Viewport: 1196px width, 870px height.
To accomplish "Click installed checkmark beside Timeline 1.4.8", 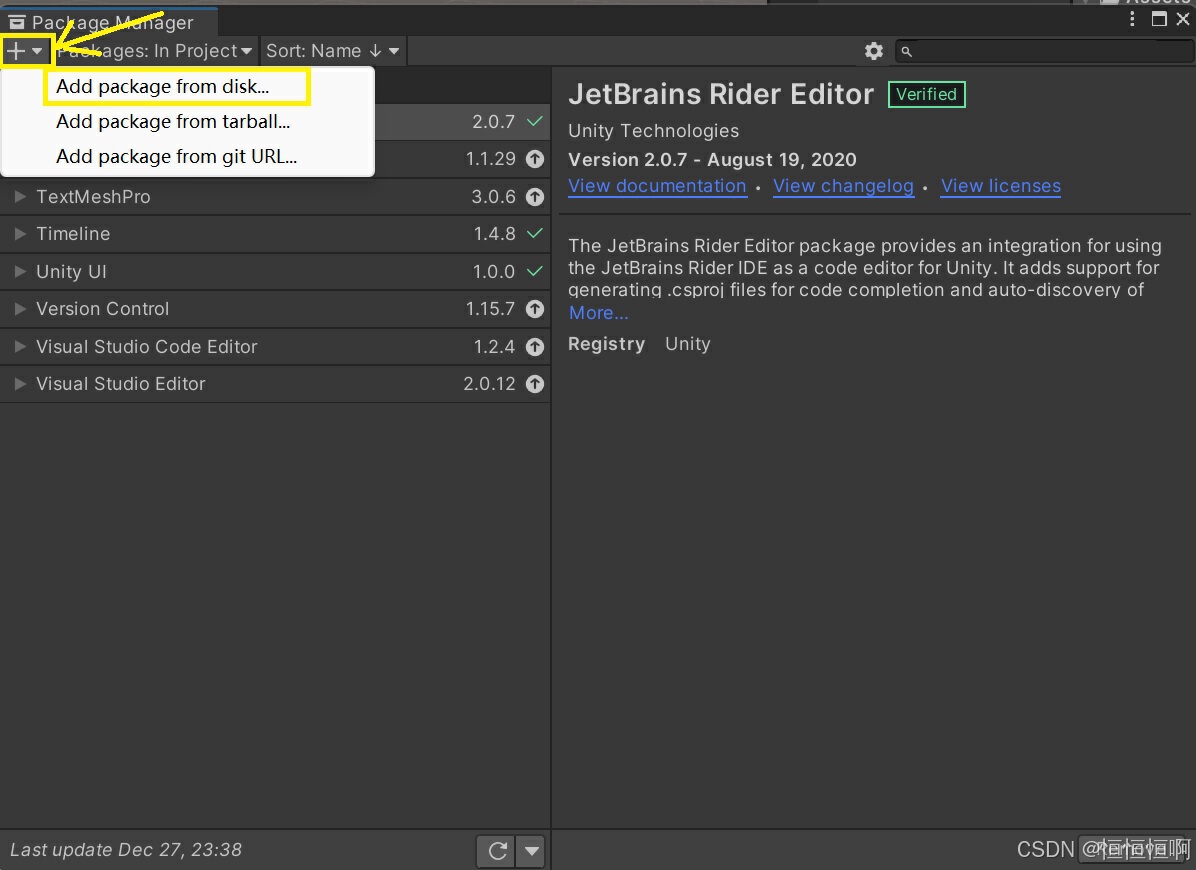I will [x=535, y=233].
